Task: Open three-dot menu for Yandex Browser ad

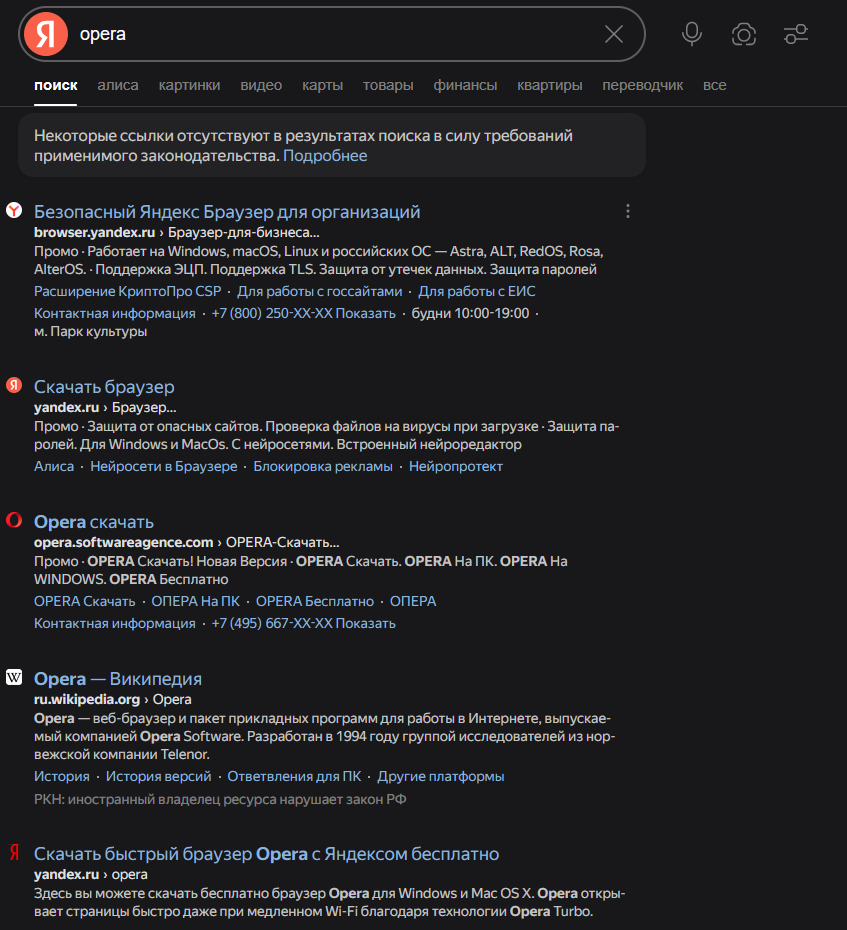Action: (628, 211)
